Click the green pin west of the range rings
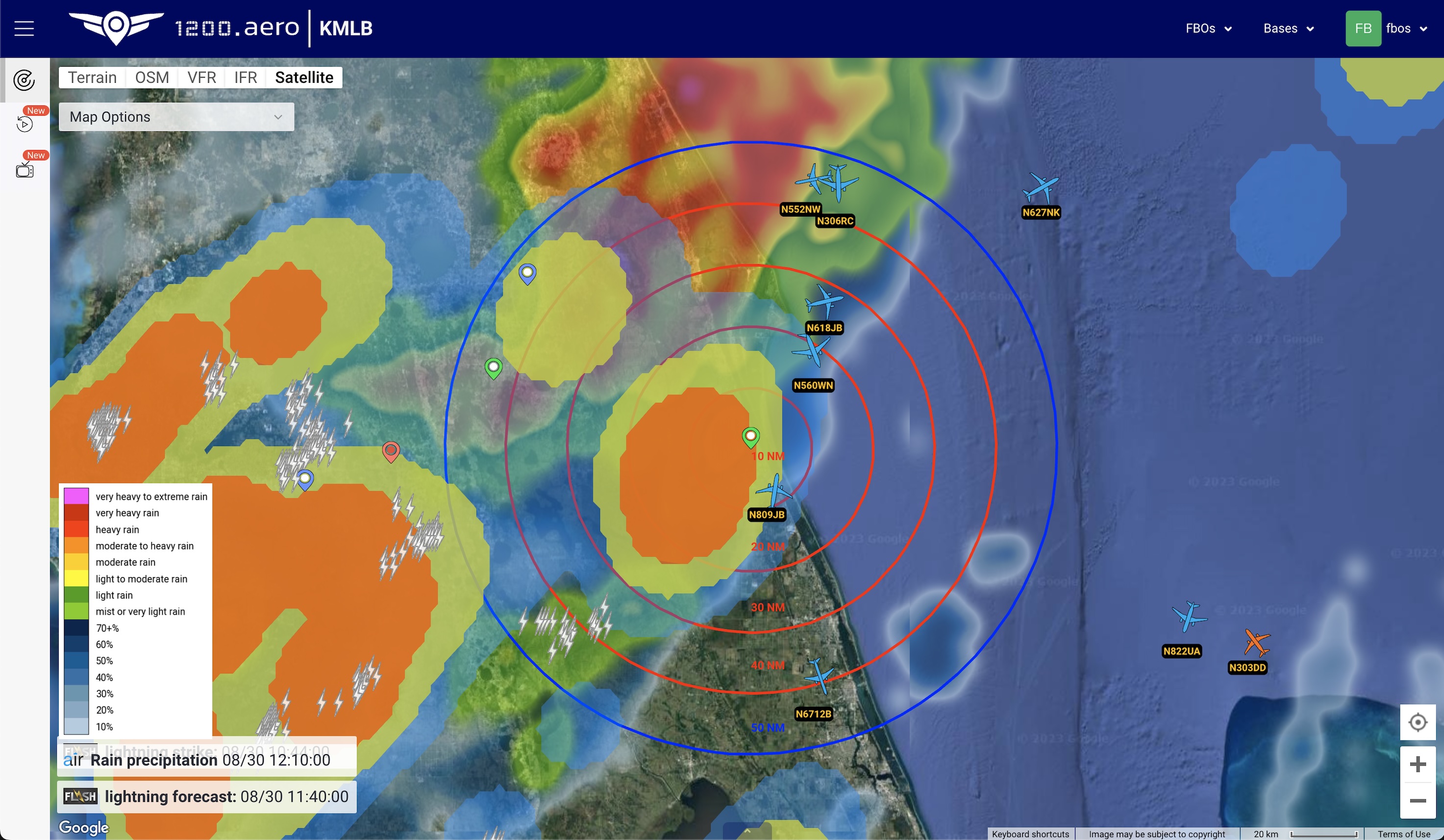 click(x=494, y=369)
